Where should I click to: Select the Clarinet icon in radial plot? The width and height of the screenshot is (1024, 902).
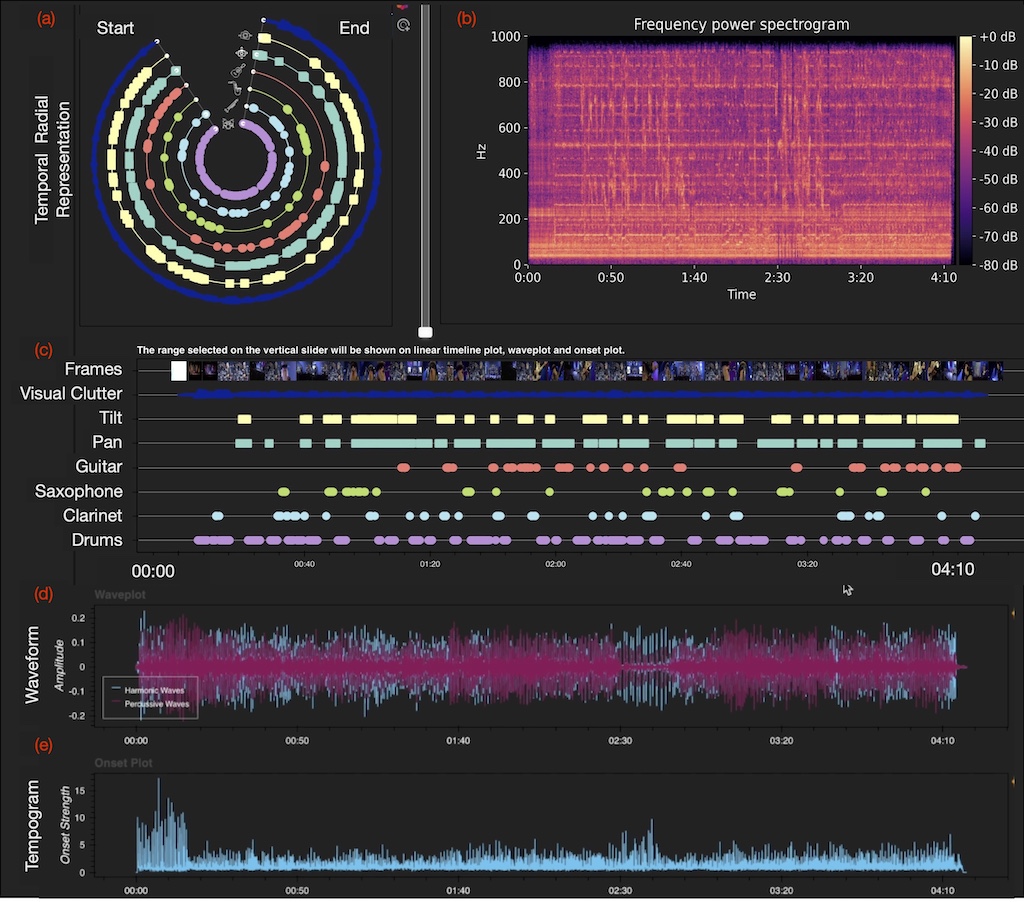click(x=231, y=105)
